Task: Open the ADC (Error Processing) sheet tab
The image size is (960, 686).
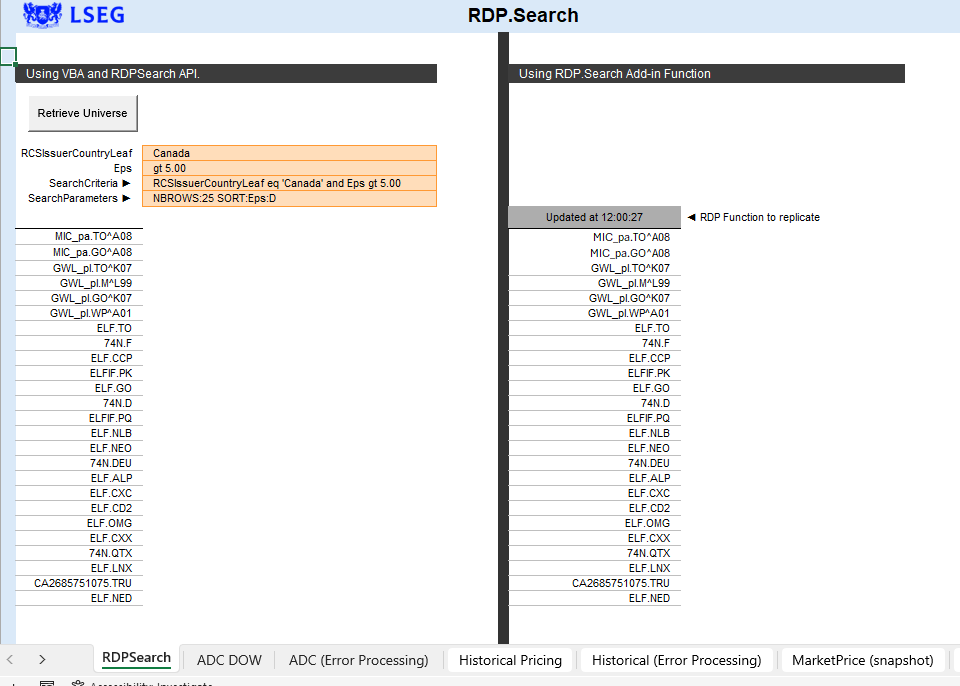Action: (x=359, y=660)
